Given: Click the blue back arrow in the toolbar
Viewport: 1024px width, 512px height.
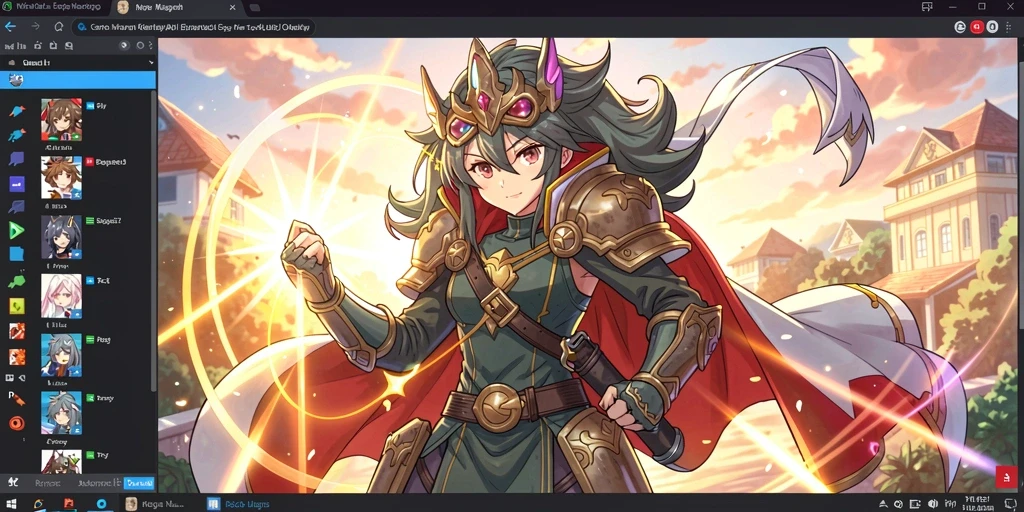Looking at the screenshot, I should point(10,27).
